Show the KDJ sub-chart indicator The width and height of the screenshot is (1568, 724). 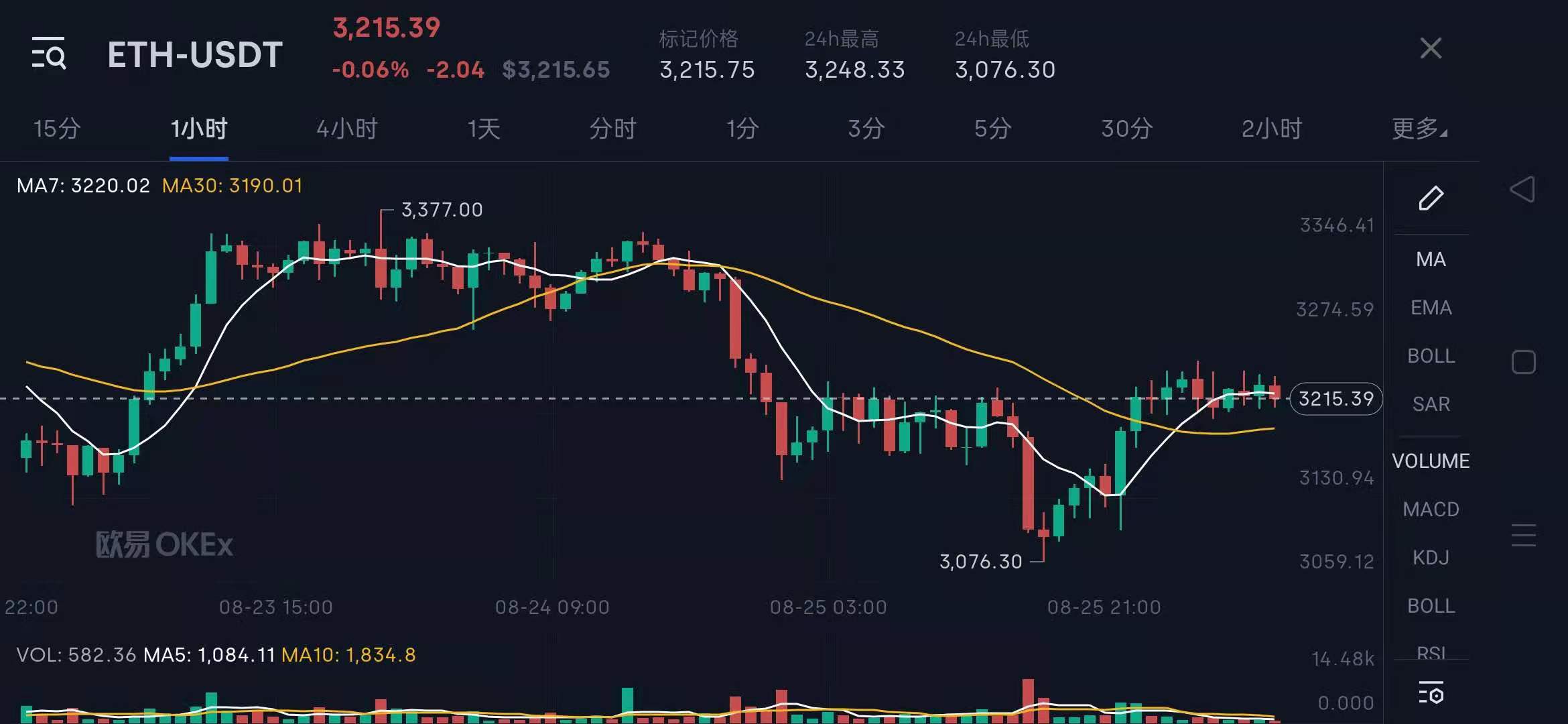(x=1431, y=558)
